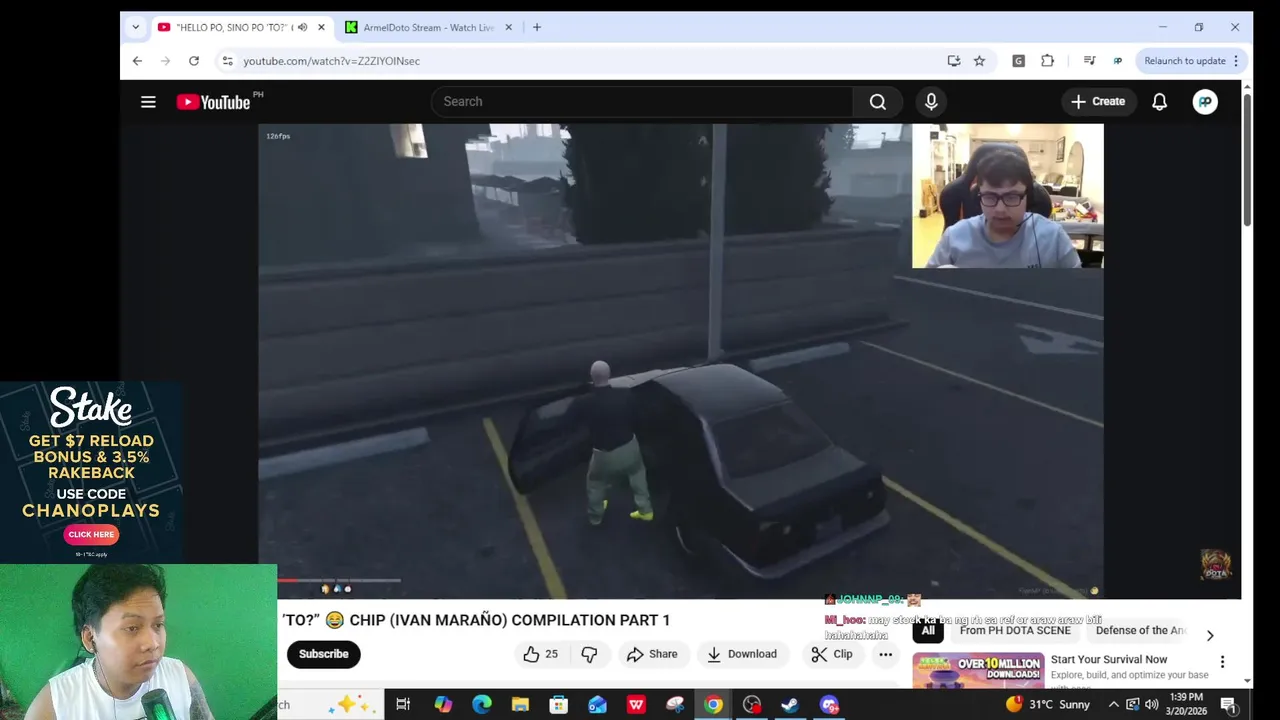Open File Explorer from taskbar
This screenshot has width=1280, height=720.
(x=520, y=705)
